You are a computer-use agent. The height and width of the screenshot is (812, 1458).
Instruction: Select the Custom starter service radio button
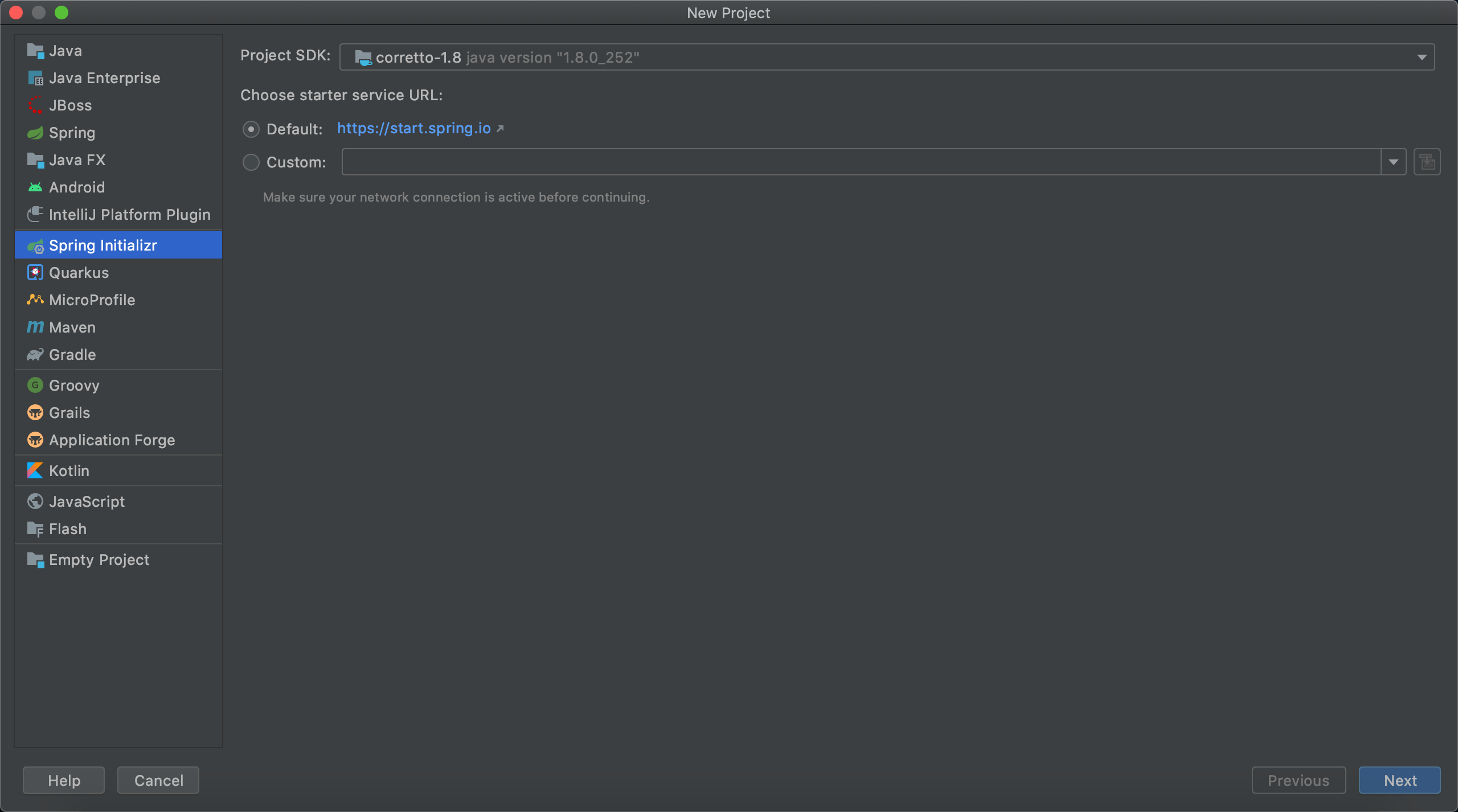(251, 162)
